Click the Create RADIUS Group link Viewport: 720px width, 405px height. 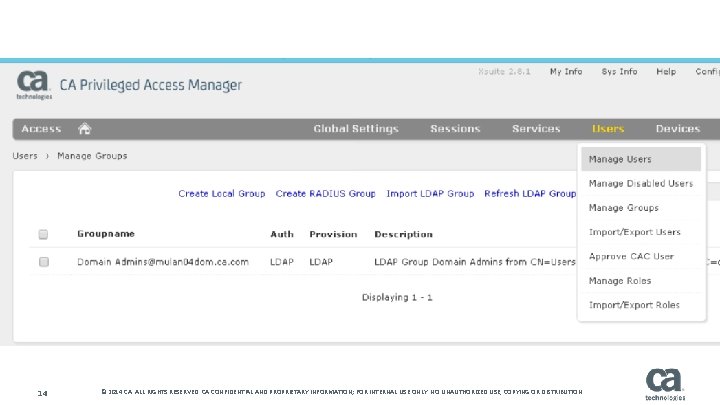(x=326, y=194)
